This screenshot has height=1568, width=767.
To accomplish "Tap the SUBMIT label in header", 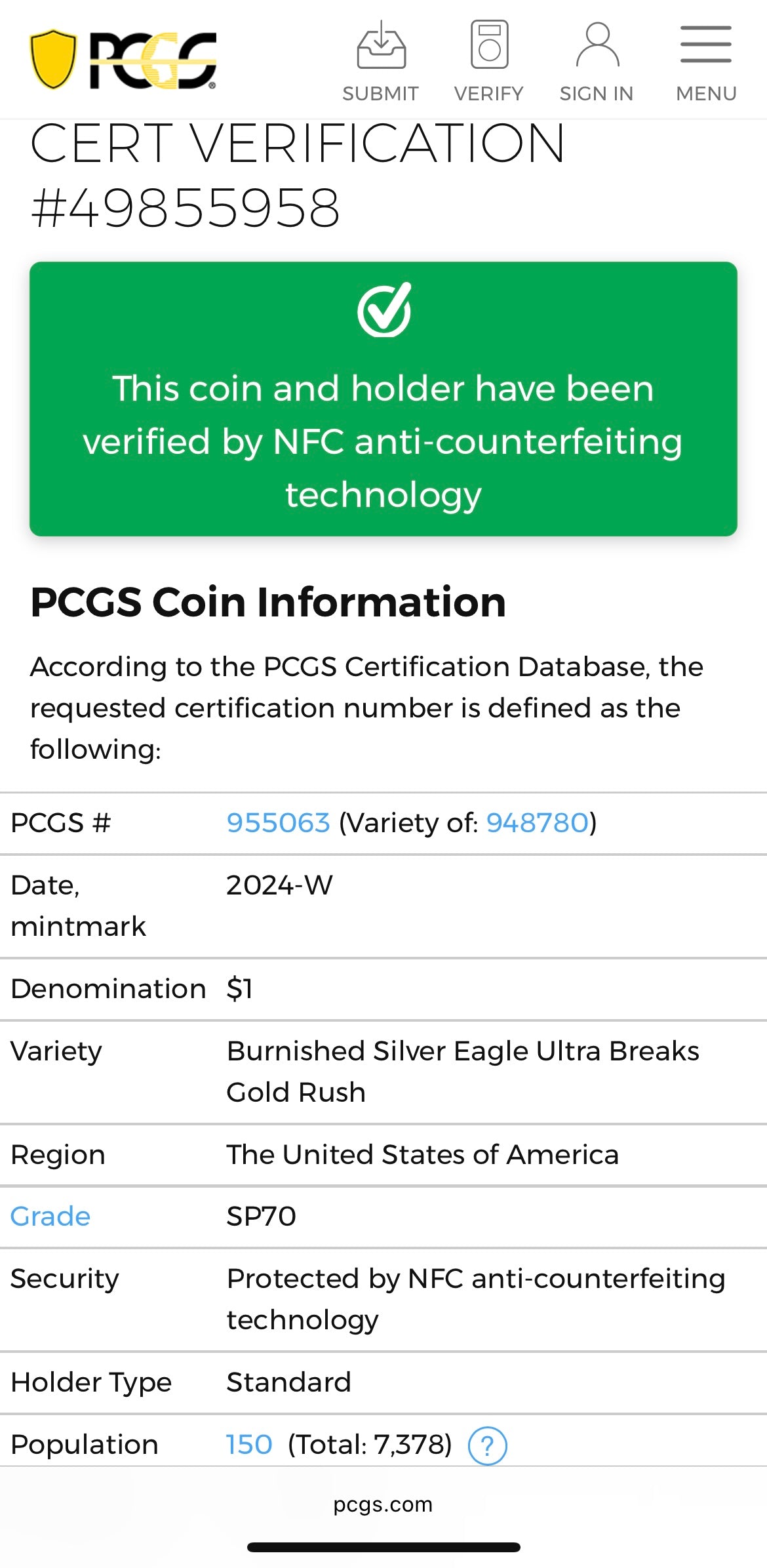I will click(381, 94).
